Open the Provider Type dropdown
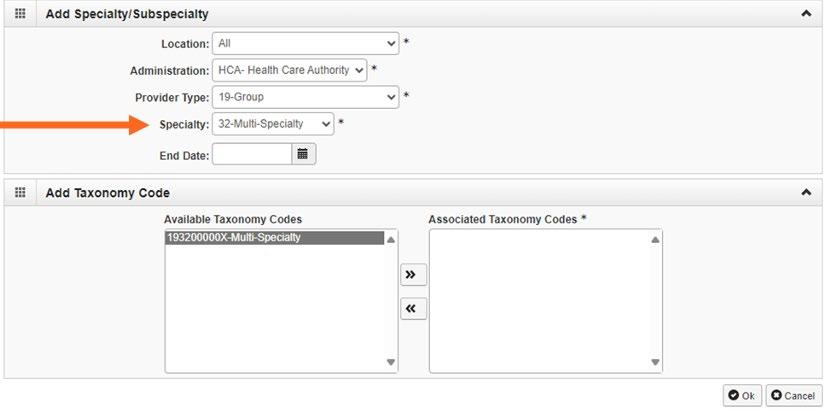 click(x=305, y=97)
